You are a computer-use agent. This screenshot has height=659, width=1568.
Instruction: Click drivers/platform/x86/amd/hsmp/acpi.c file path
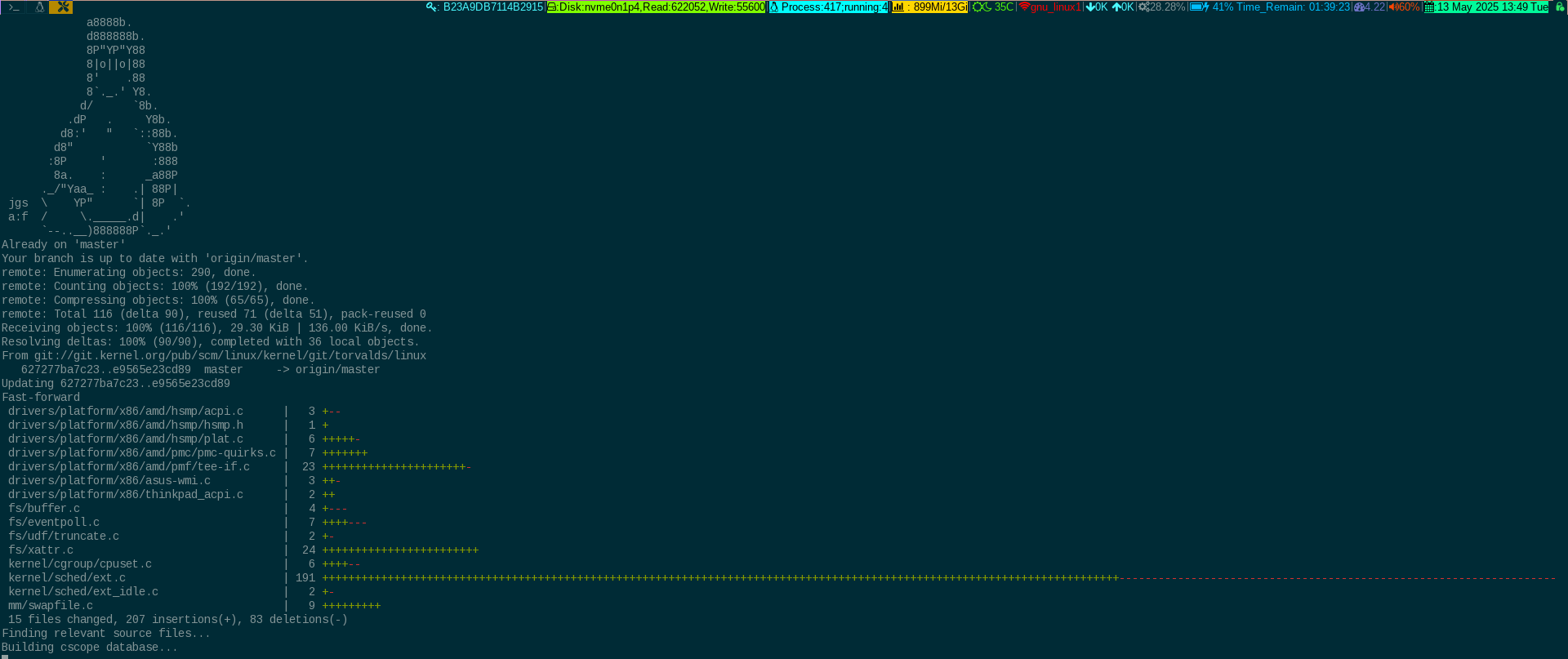pos(126,411)
